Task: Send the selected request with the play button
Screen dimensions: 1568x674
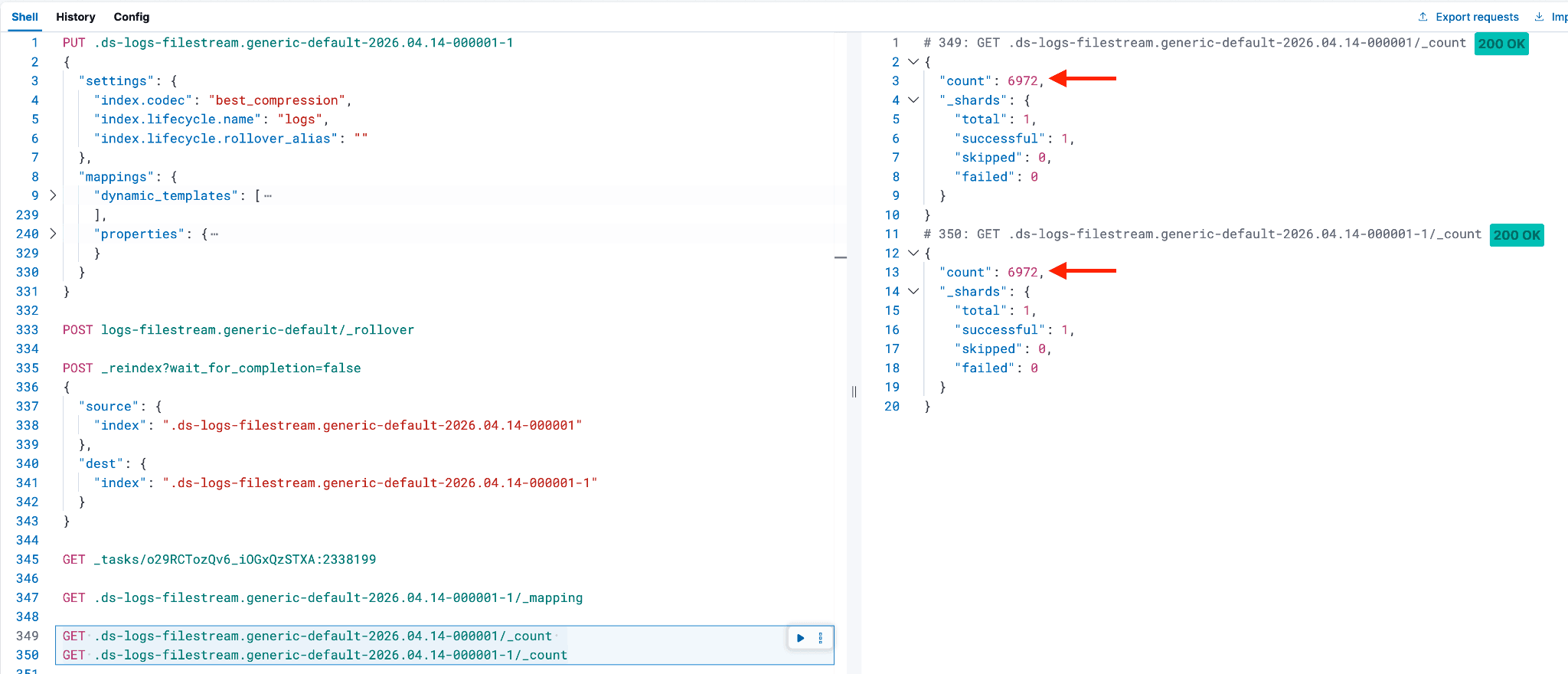Action: click(800, 637)
